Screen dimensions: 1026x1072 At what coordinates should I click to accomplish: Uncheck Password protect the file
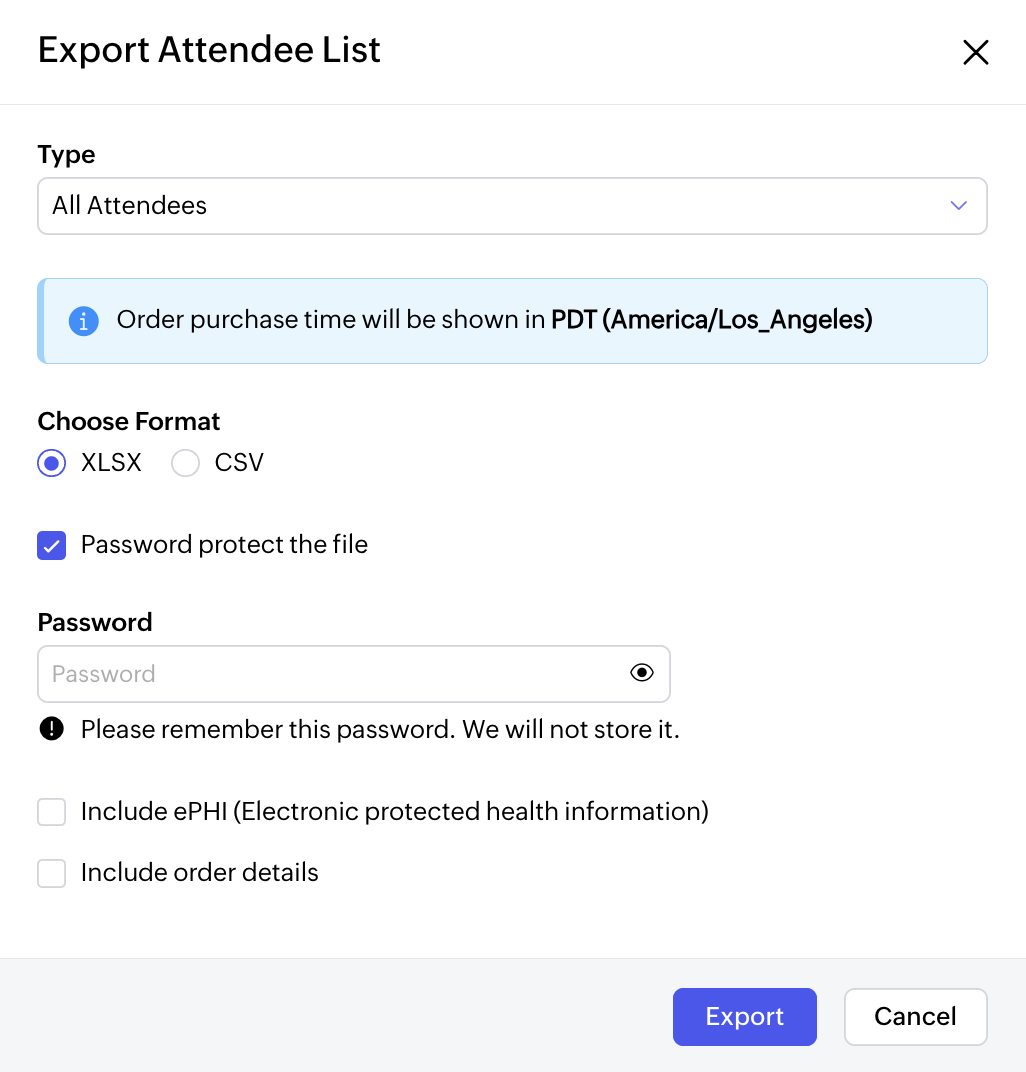tap(52, 545)
